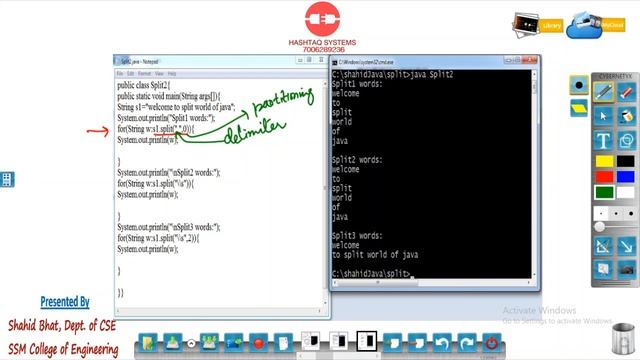Screen dimensions: 640x360
Task: Open the File menu in Notepad
Action: click(120, 73)
